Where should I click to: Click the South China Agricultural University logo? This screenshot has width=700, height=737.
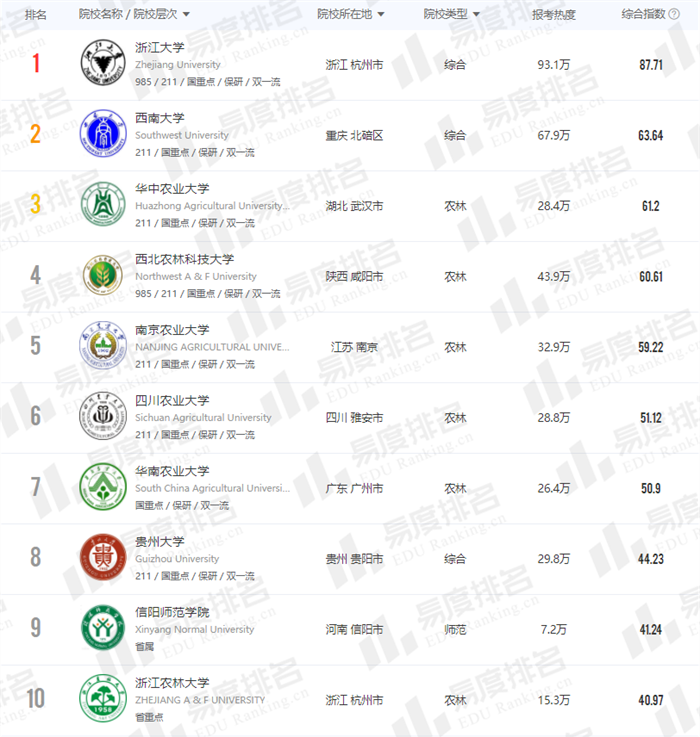point(101,488)
